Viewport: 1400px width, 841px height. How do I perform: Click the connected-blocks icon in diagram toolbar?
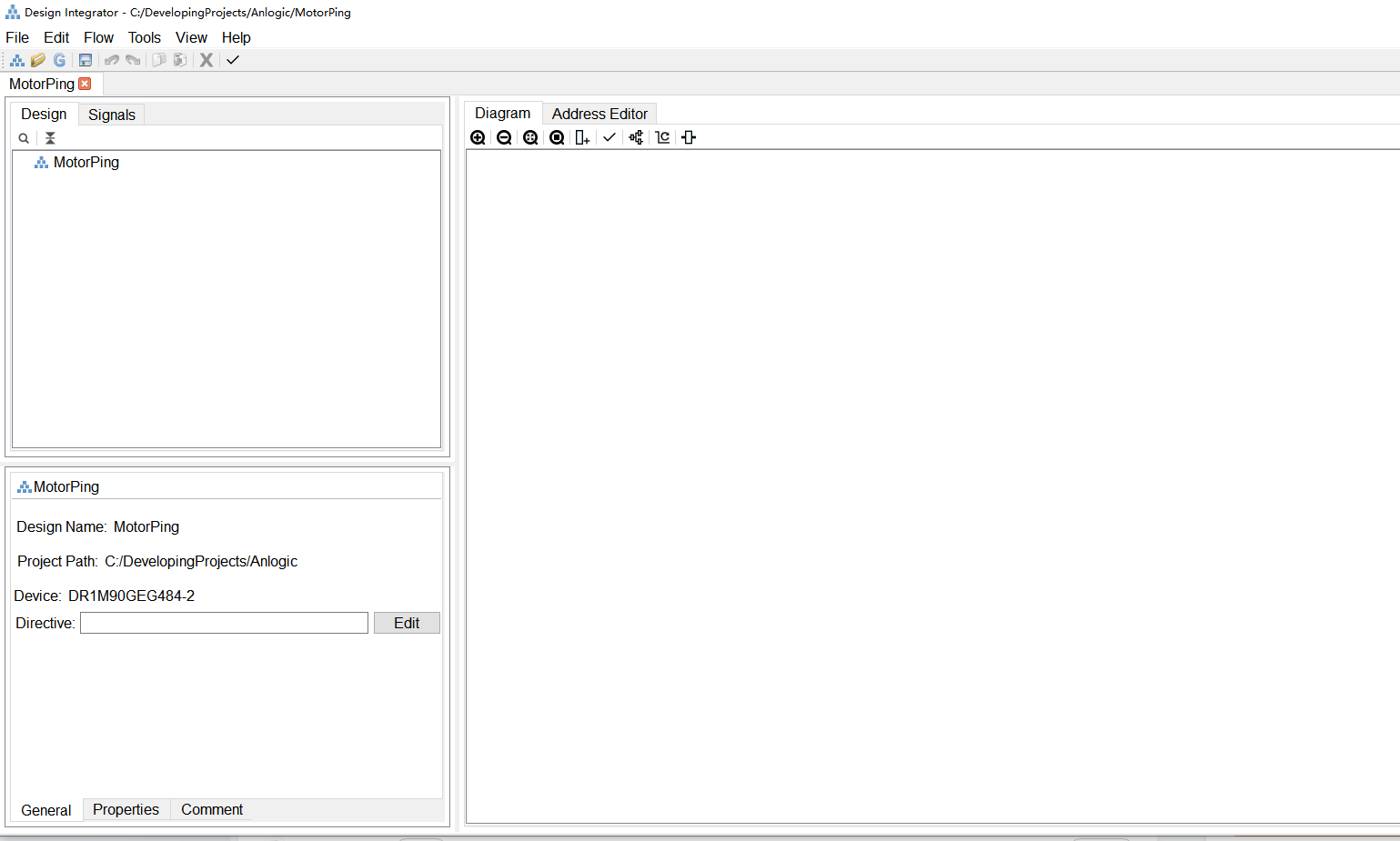[636, 137]
